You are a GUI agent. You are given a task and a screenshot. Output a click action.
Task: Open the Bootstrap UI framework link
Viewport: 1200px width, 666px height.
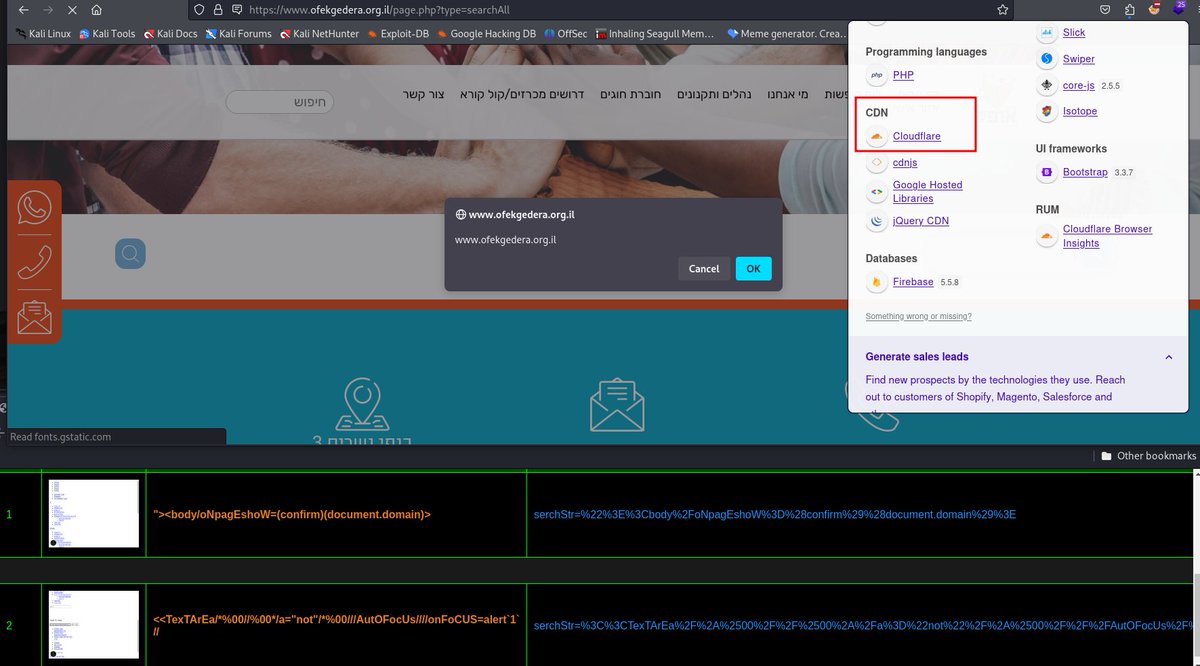[x=1085, y=172]
